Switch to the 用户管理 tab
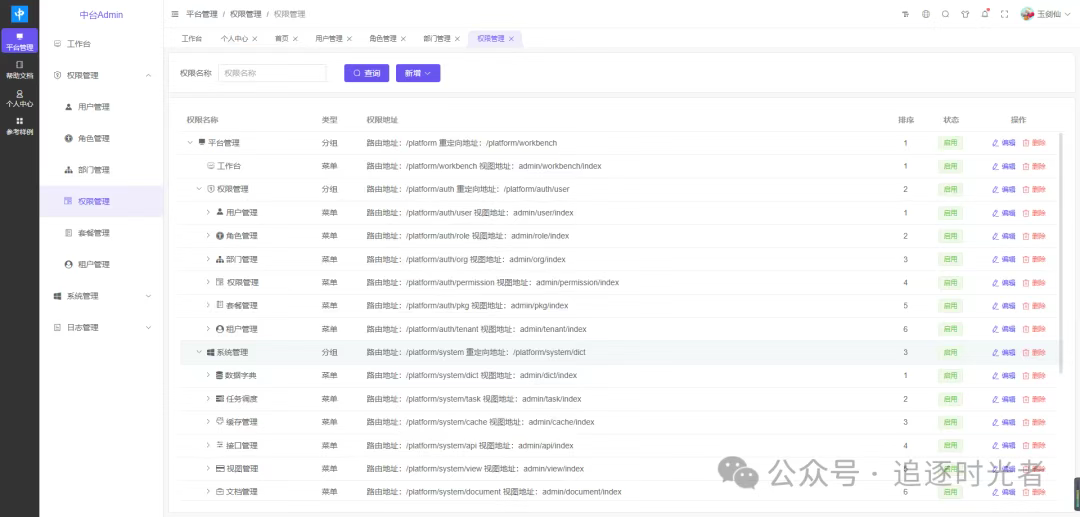This screenshot has width=1080, height=517. 329,39
